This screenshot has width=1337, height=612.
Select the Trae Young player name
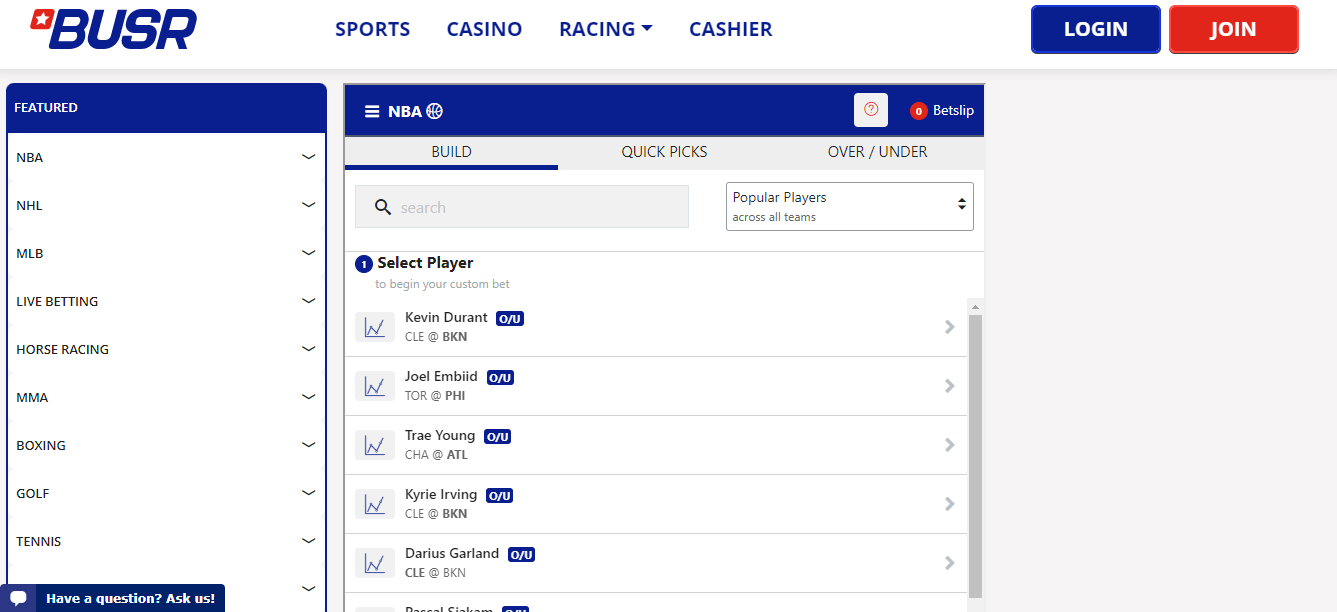pyautogui.click(x=440, y=435)
